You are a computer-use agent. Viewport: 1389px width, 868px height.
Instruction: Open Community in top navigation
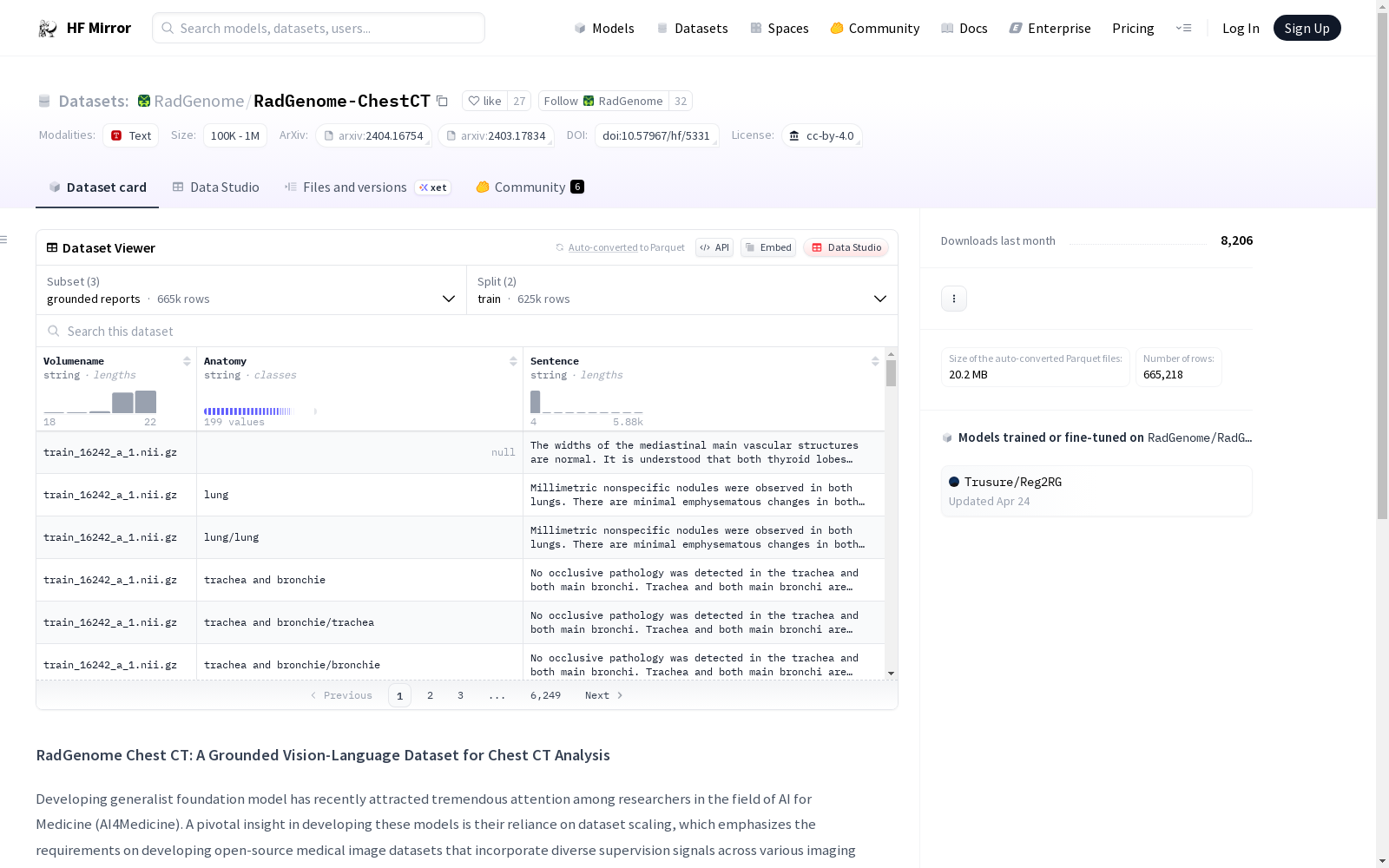pyautogui.click(x=875, y=28)
